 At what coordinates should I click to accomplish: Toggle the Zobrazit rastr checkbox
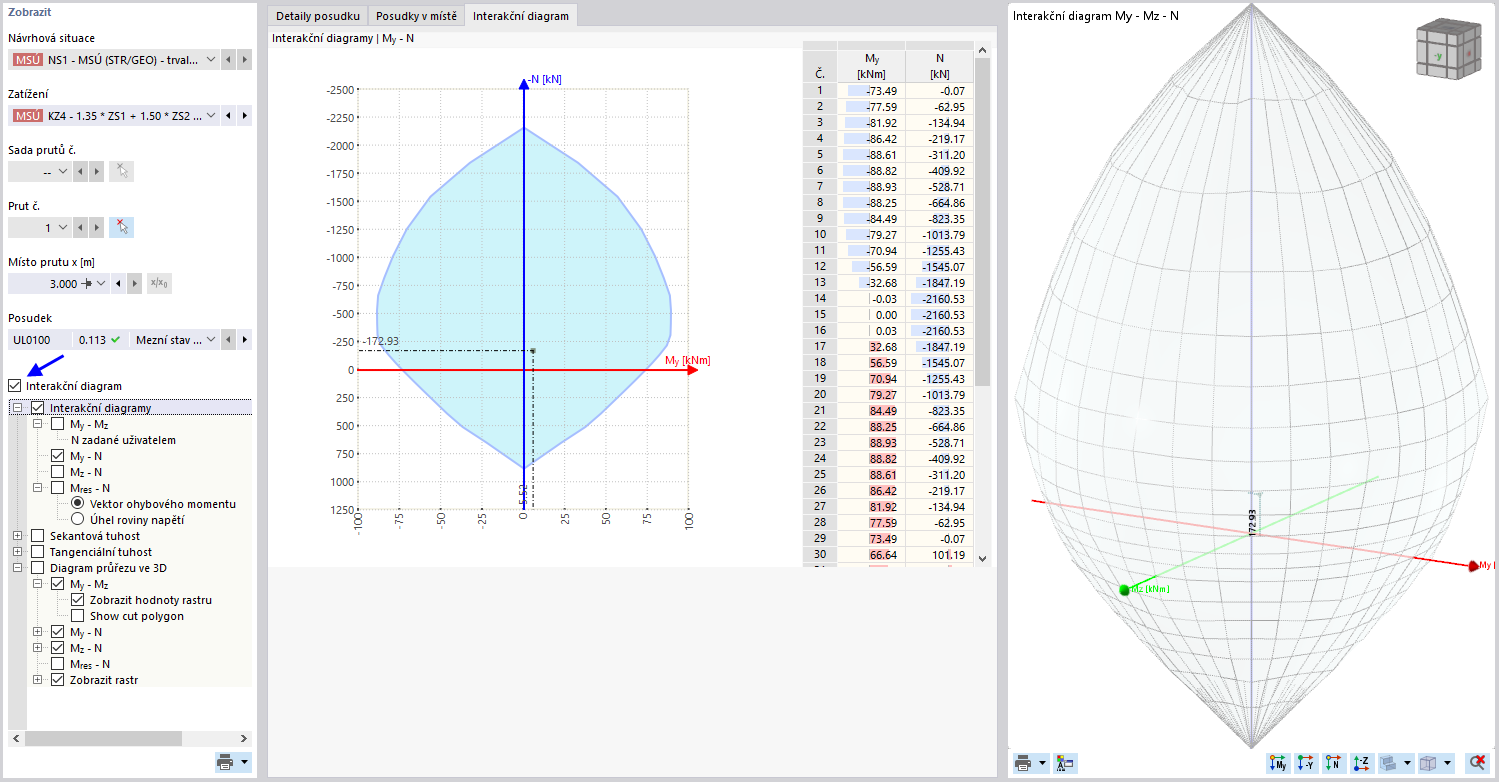click(58, 680)
